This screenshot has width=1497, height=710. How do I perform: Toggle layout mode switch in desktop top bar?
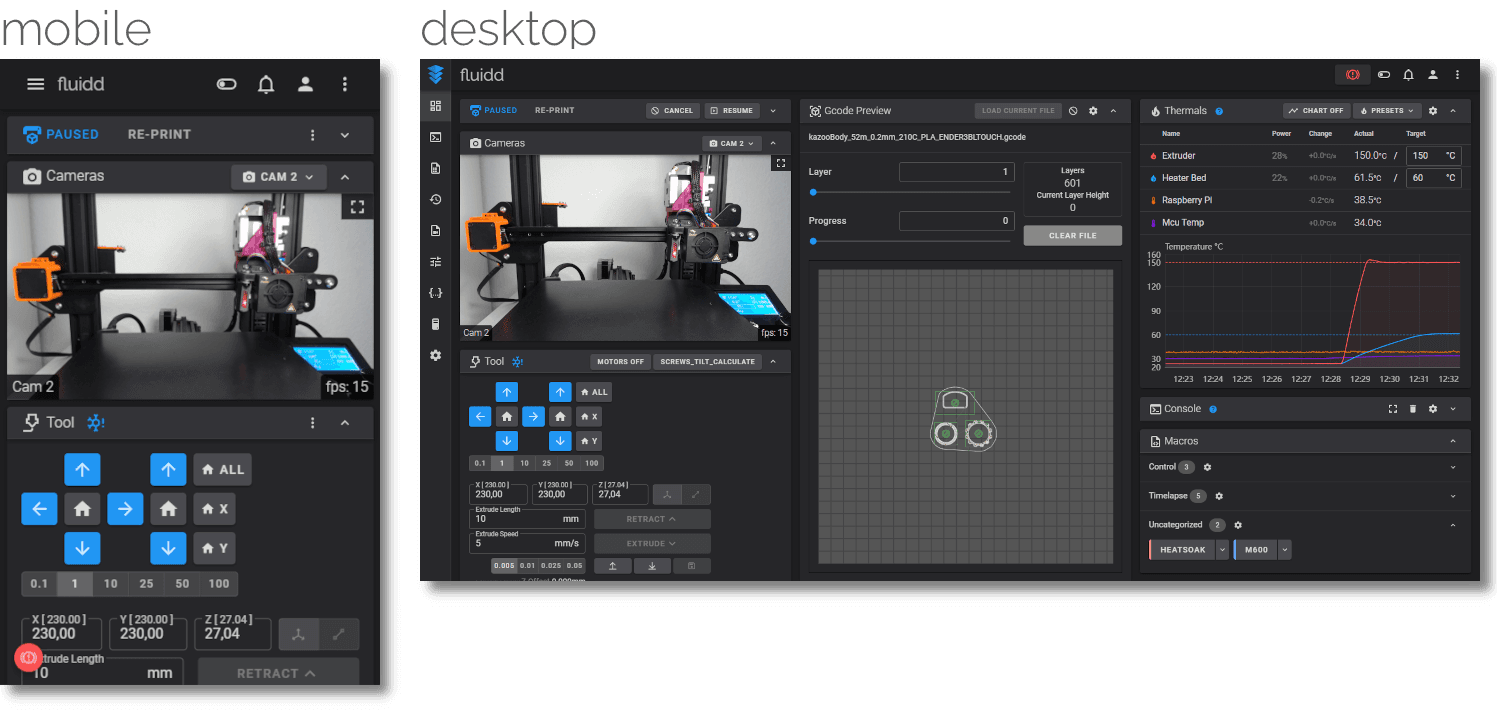(x=1384, y=75)
